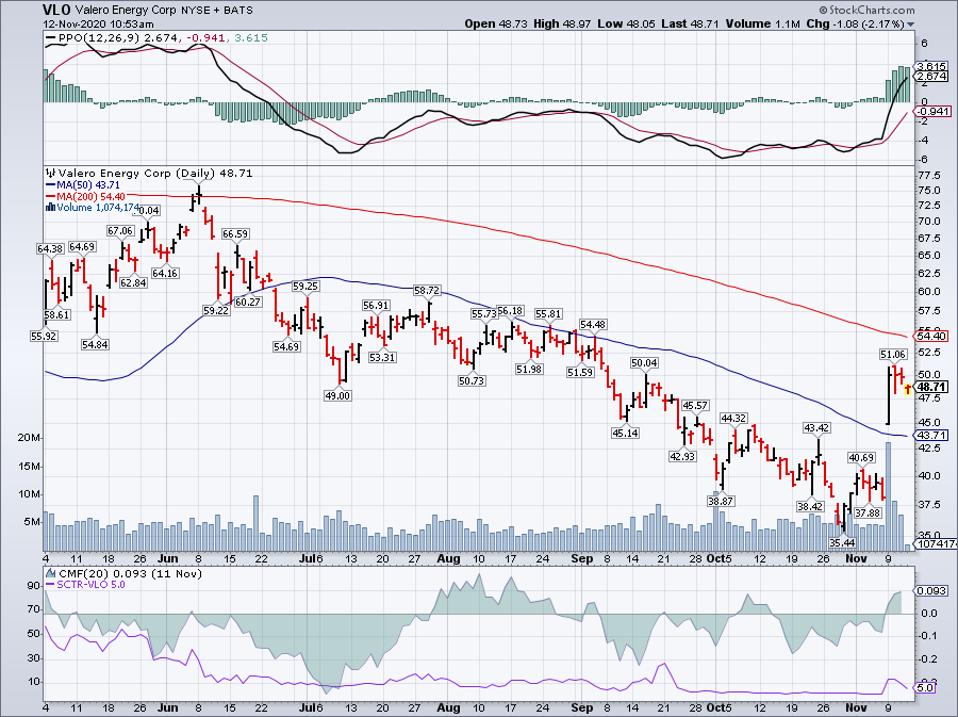Click the 3.615 PPO histogram value flag
The height and width of the screenshot is (717, 958).
coord(931,67)
